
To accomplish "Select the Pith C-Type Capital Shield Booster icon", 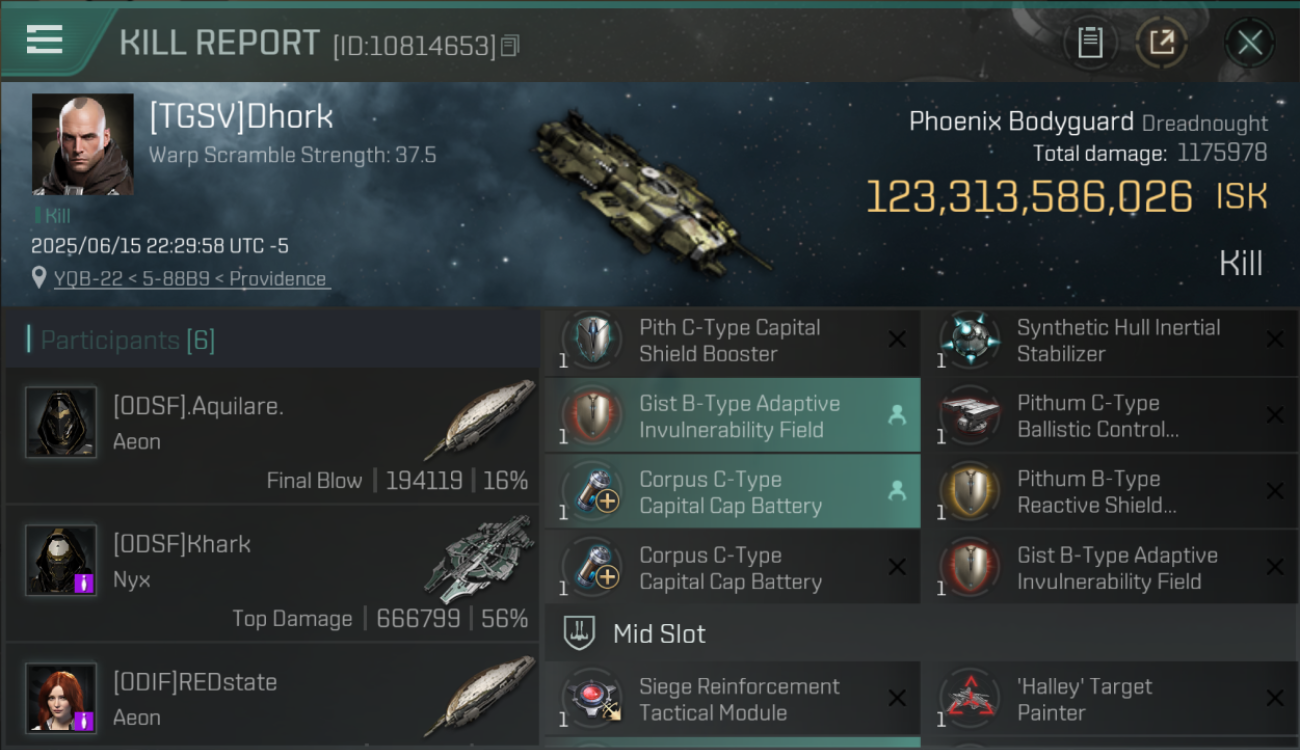I will [x=592, y=341].
